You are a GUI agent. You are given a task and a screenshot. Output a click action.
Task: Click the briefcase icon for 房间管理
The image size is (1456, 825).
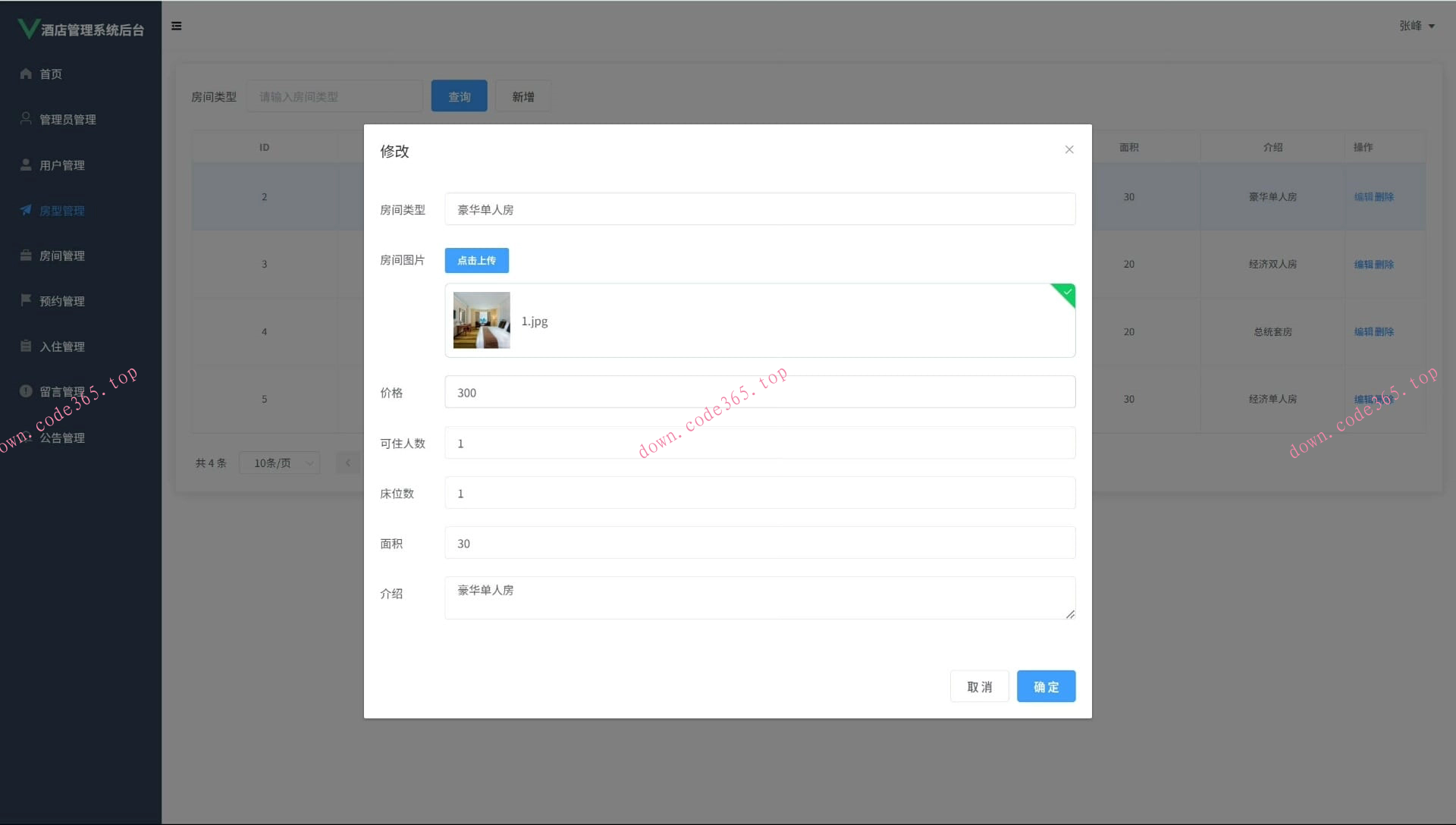point(26,256)
